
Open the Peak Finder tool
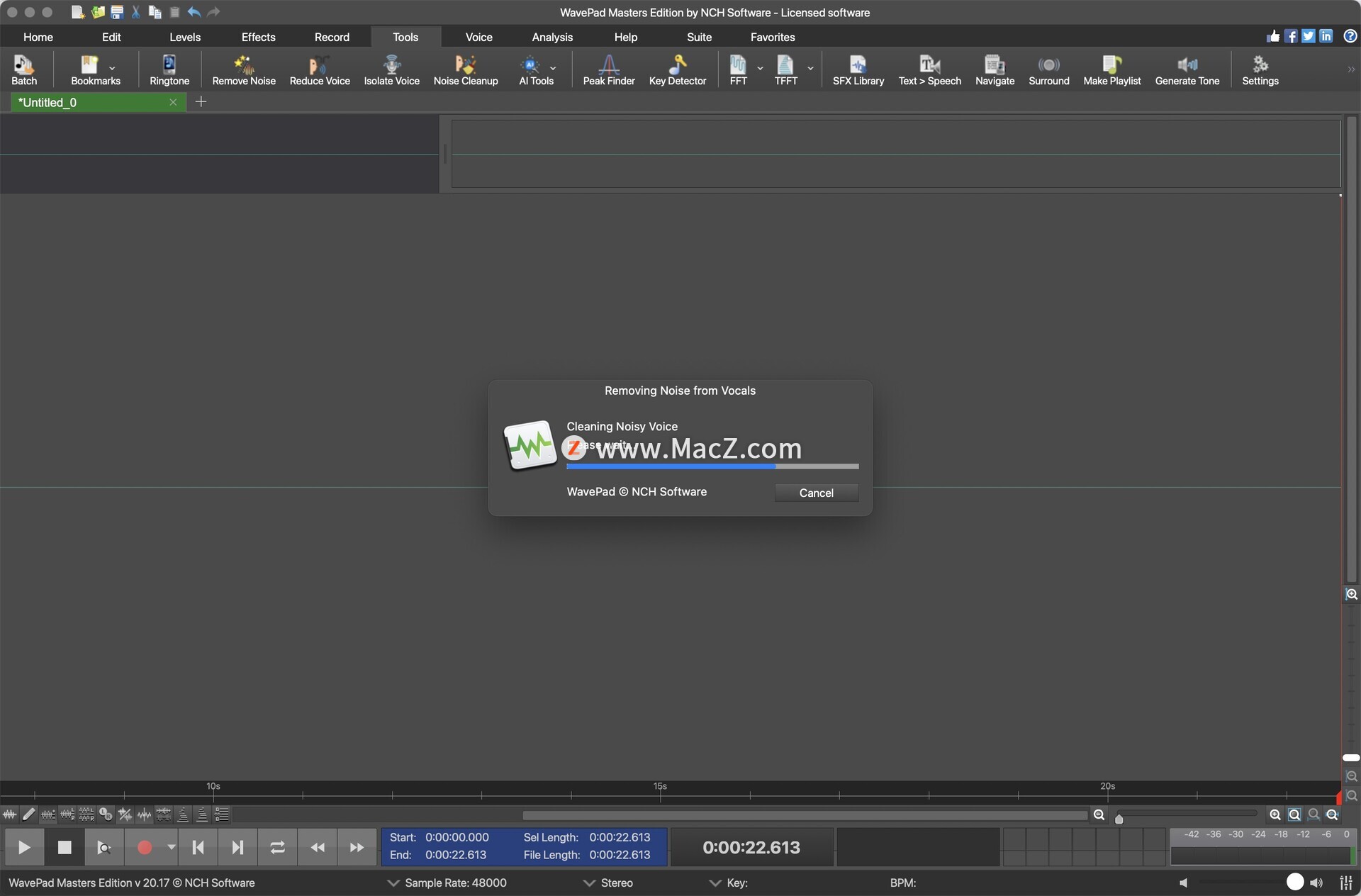click(609, 70)
